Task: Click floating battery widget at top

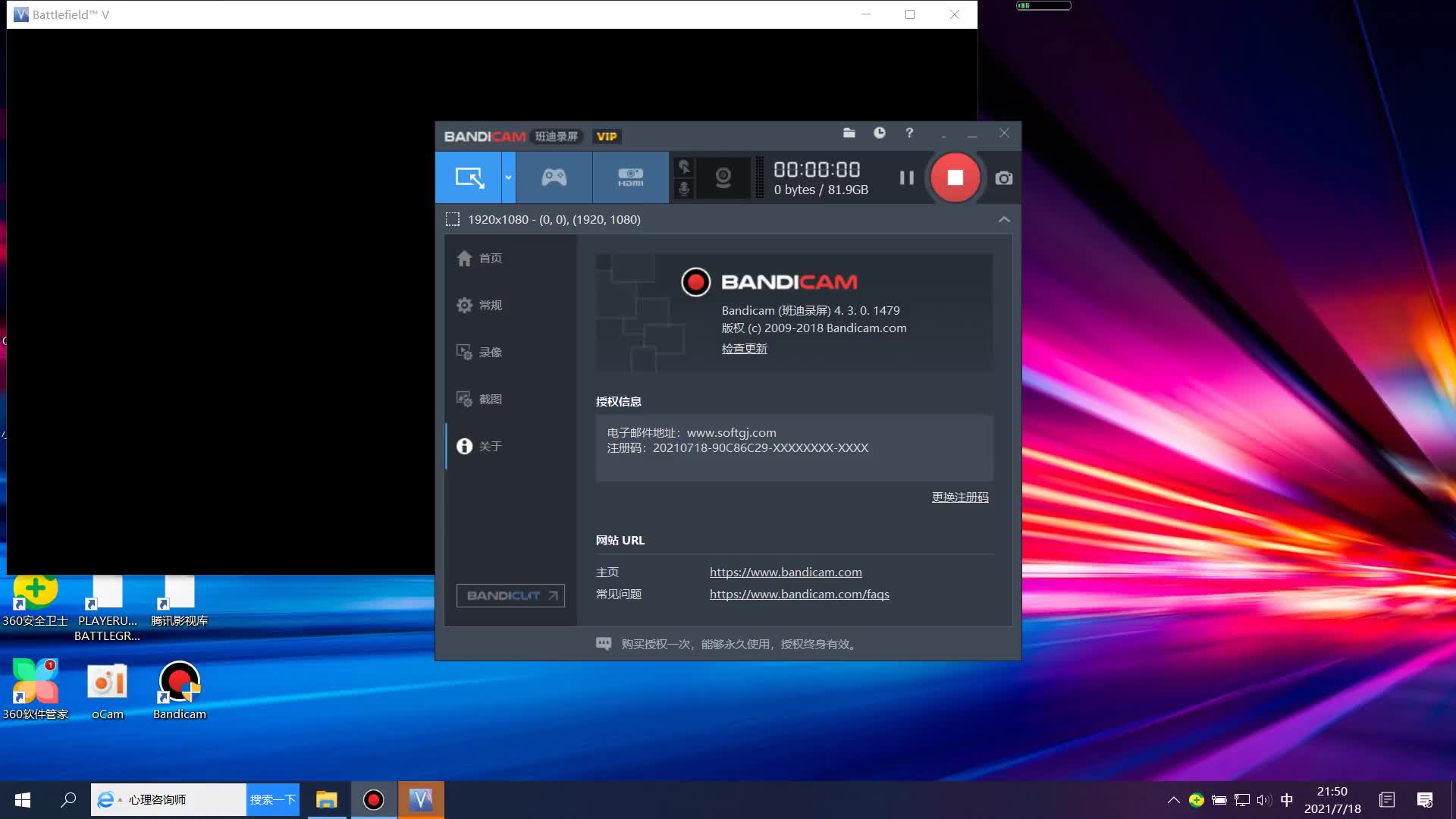Action: click(1043, 5)
